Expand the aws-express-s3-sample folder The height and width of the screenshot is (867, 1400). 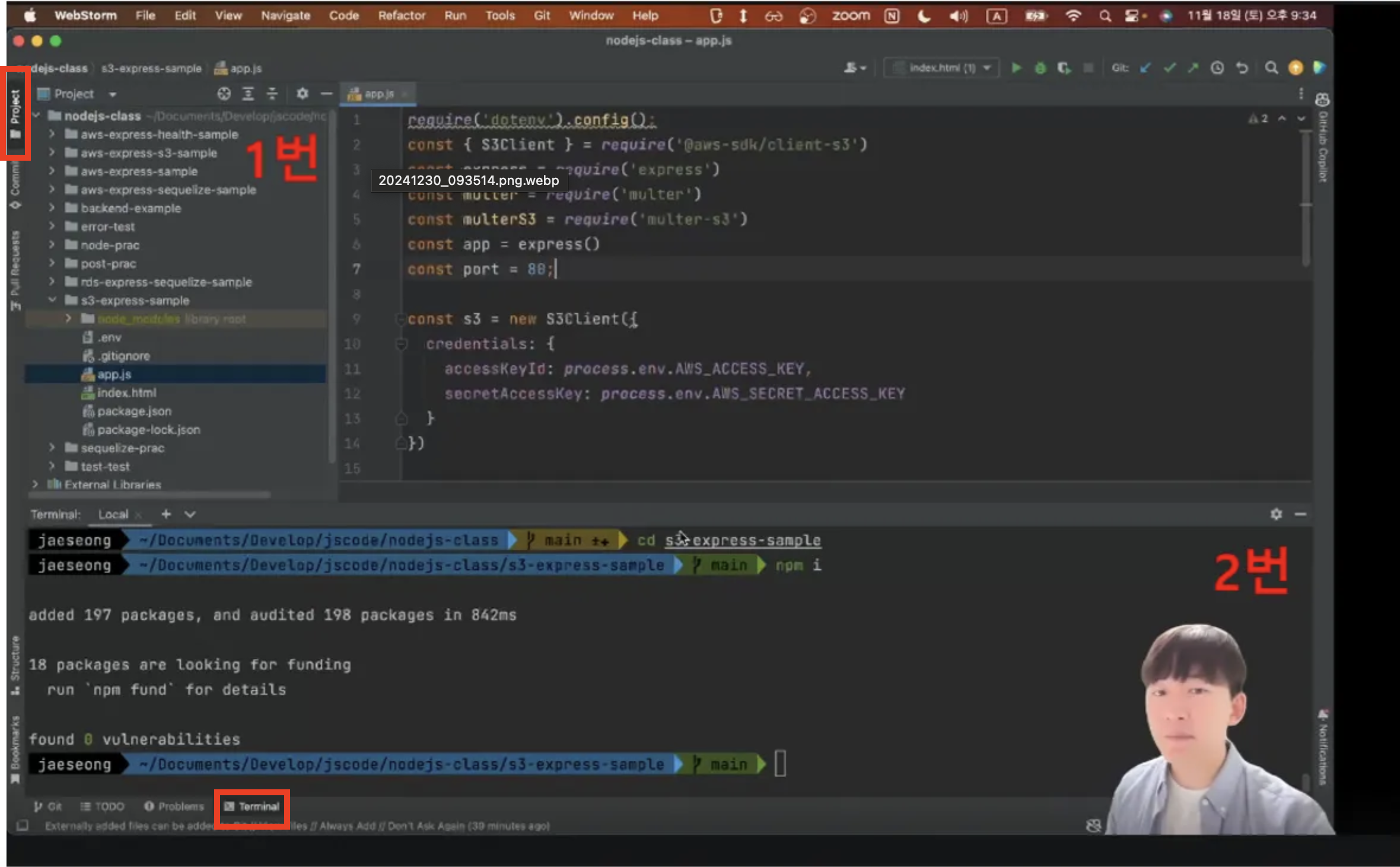[x=52, y=153]
